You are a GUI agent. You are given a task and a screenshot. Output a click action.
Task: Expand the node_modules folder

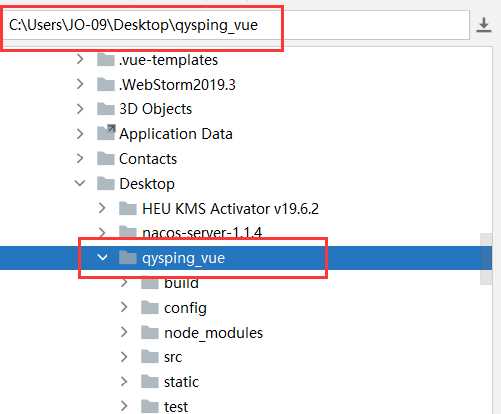pos(124,332)
